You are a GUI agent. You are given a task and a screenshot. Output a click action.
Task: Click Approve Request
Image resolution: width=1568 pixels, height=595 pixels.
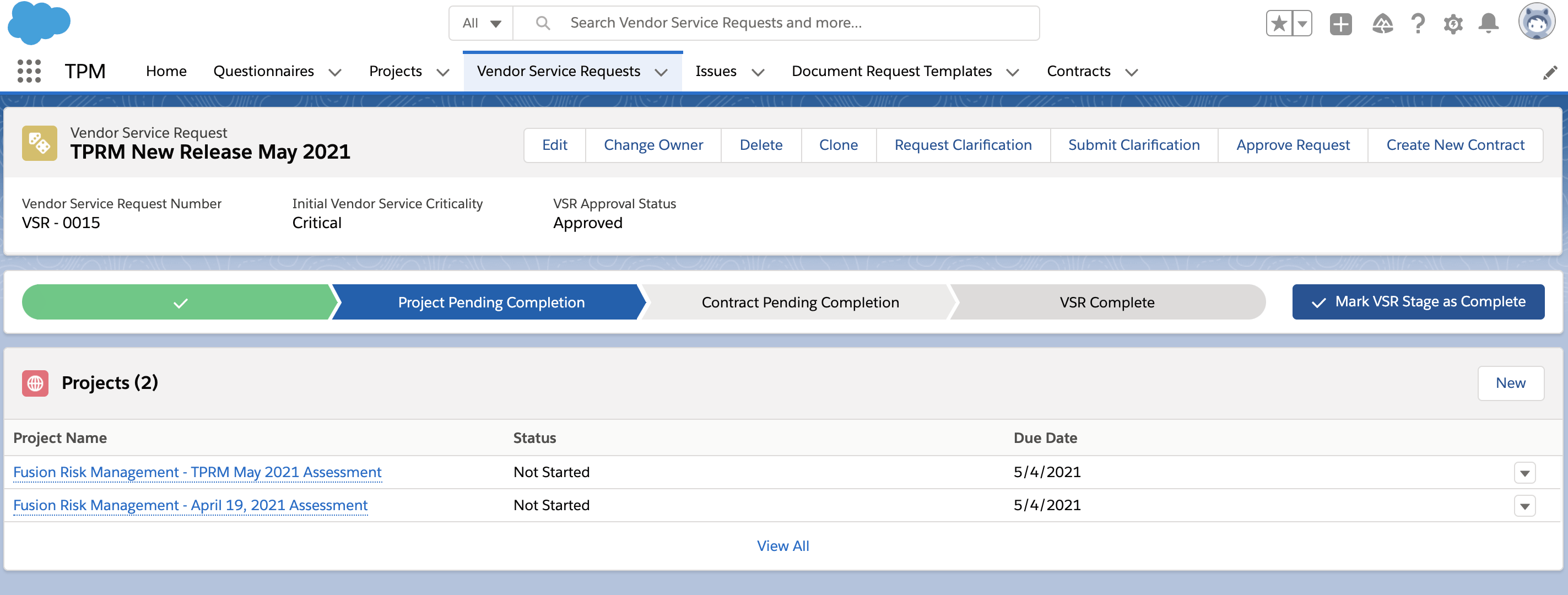coord(1293,145)
